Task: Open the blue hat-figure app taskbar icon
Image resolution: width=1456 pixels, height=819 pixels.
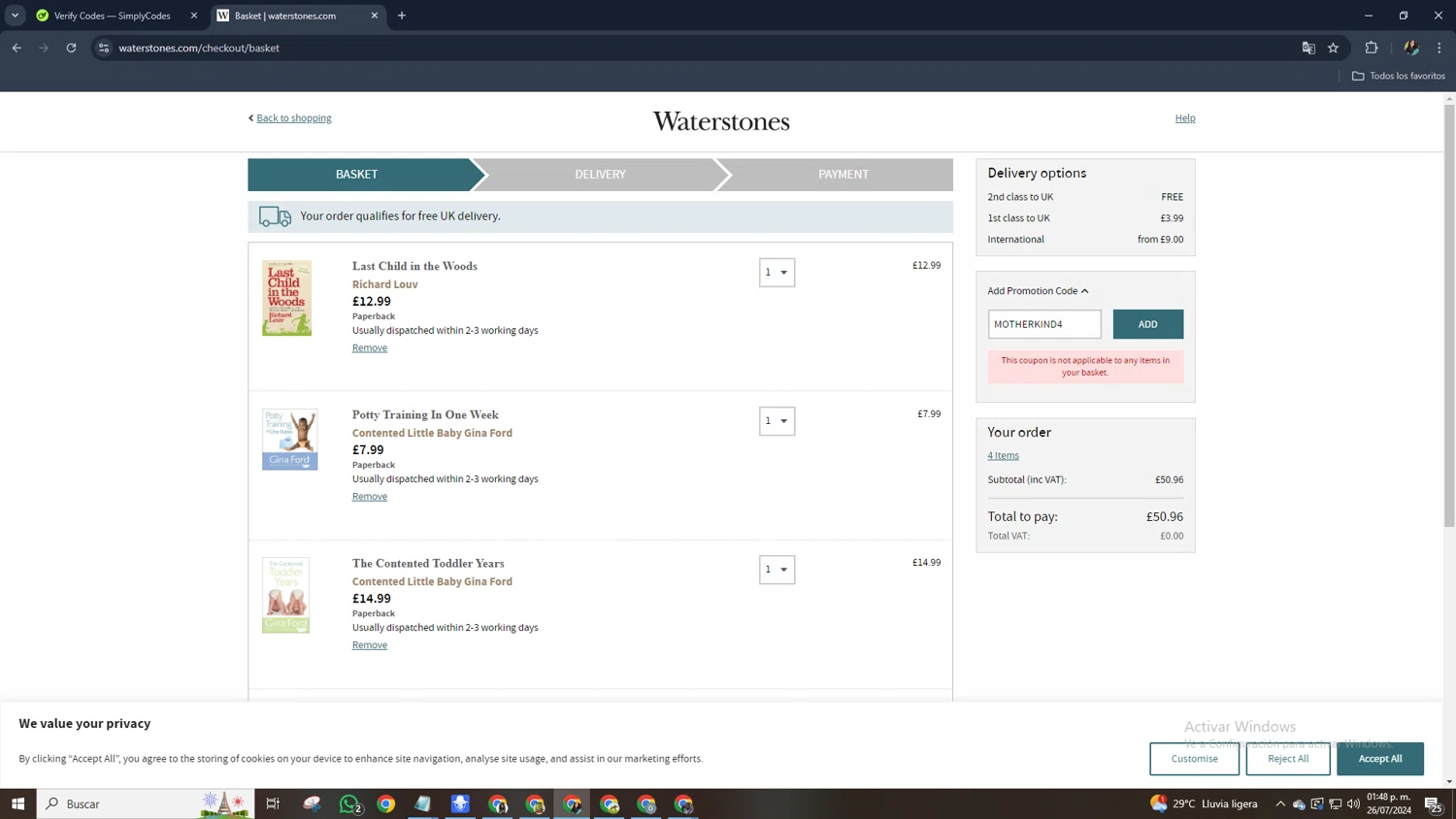Action: tap(460, 803)
